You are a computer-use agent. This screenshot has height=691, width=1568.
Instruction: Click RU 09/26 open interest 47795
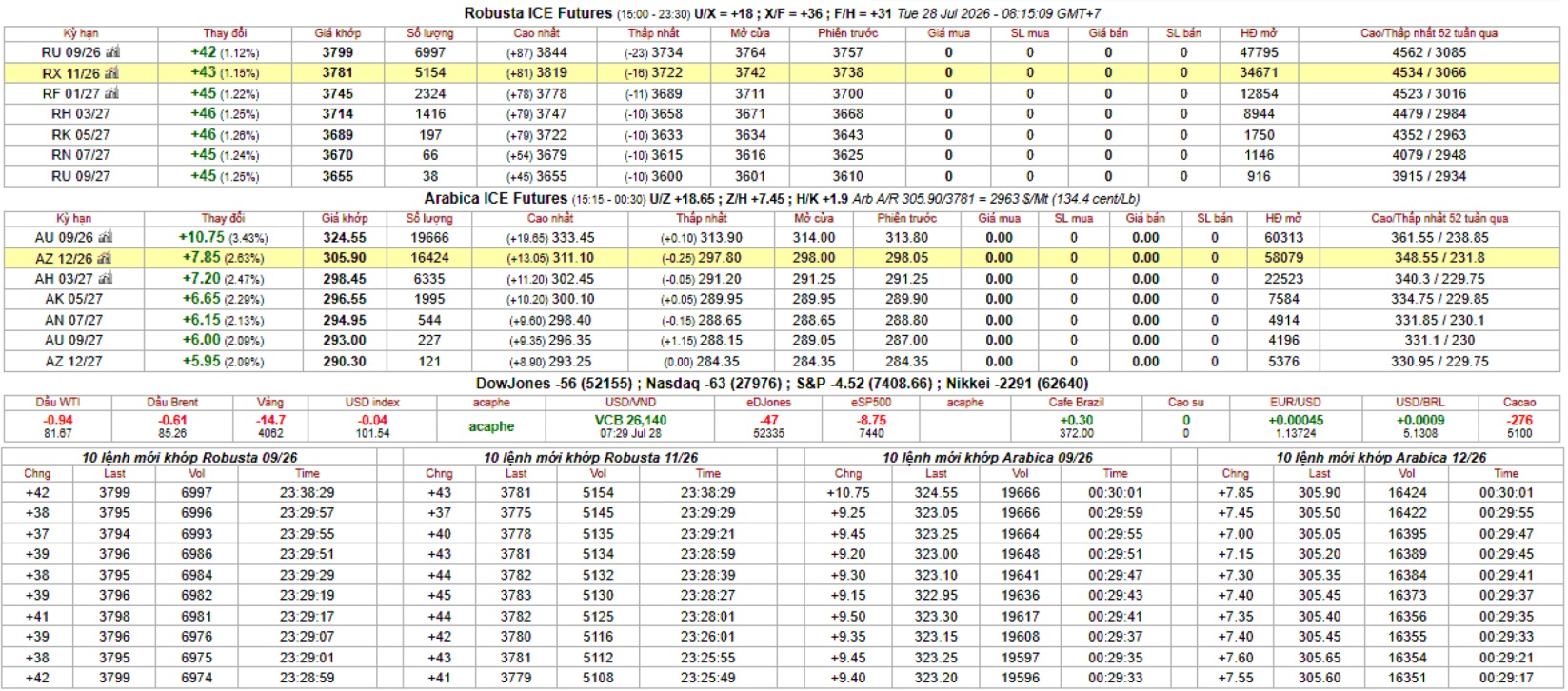(x=1259, y=52)
